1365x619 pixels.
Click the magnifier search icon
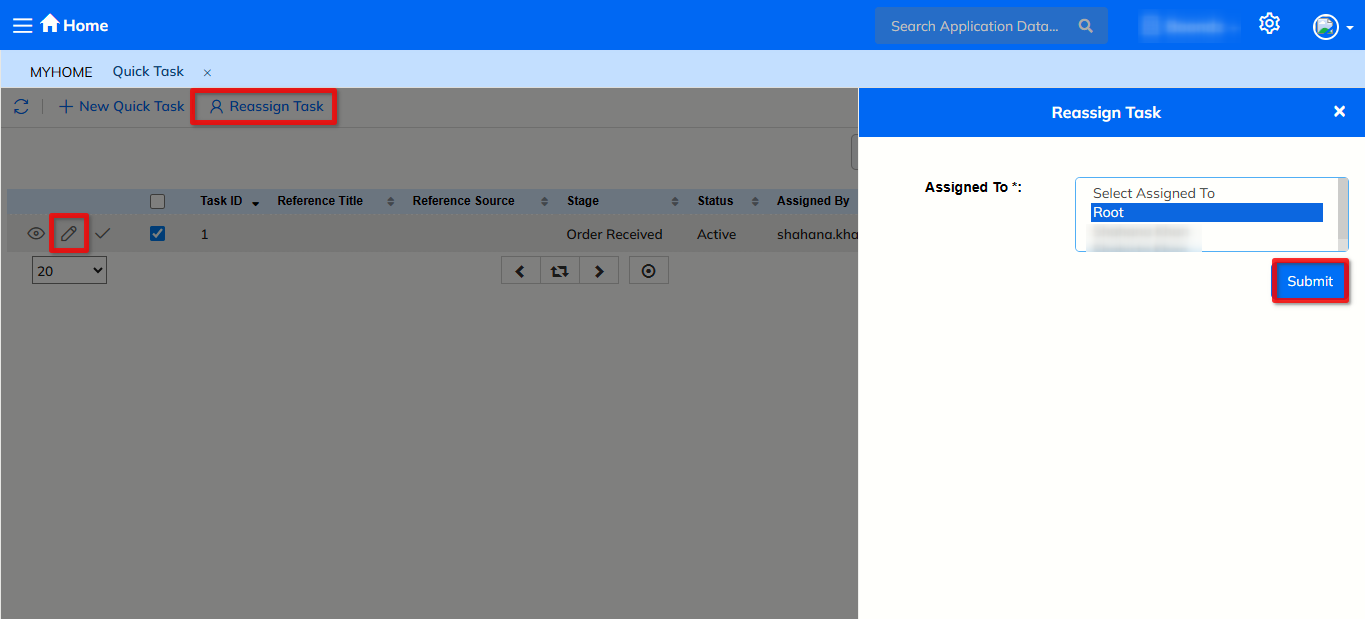pos(1086,26)
